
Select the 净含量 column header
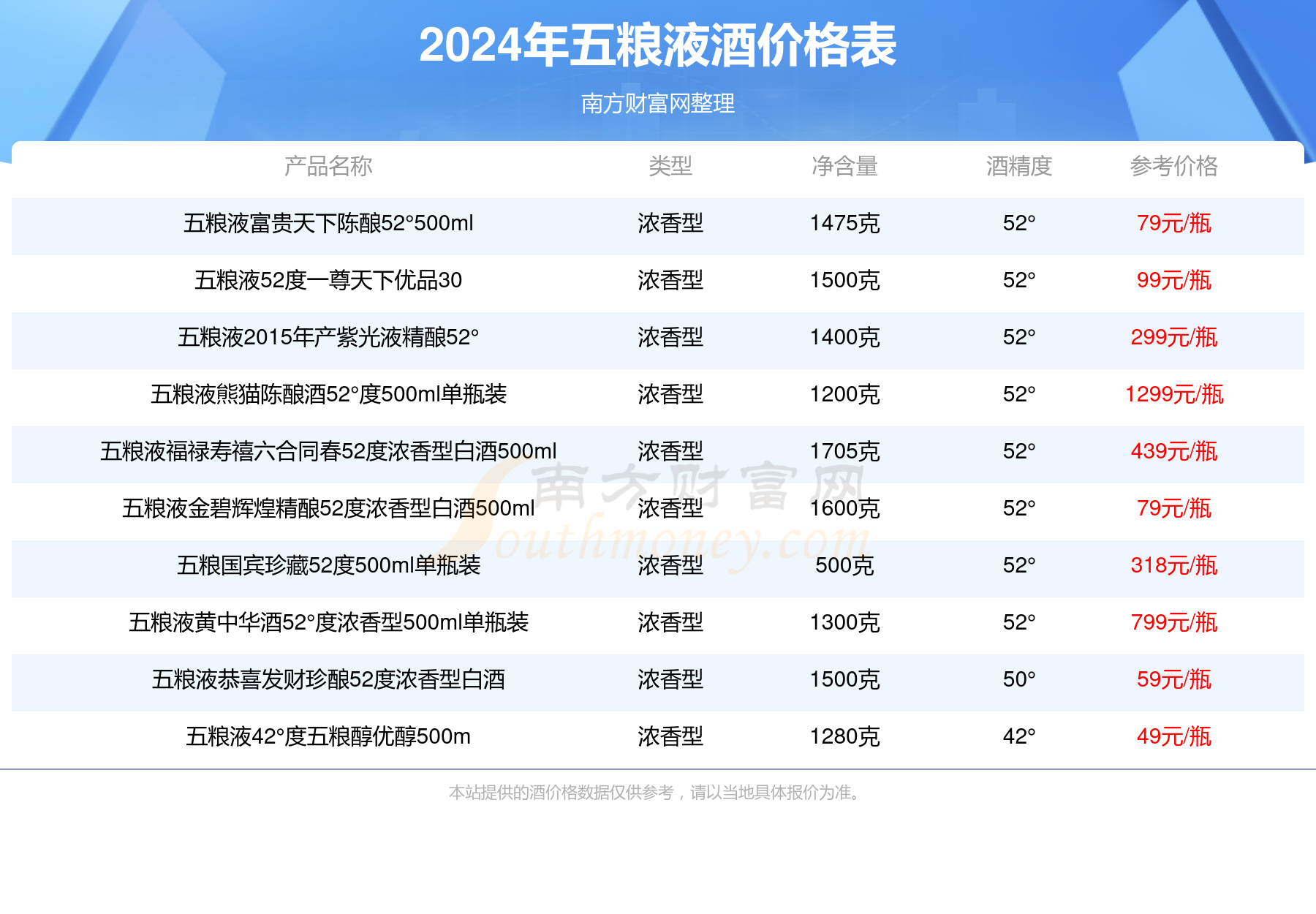(x=844, y=167)
